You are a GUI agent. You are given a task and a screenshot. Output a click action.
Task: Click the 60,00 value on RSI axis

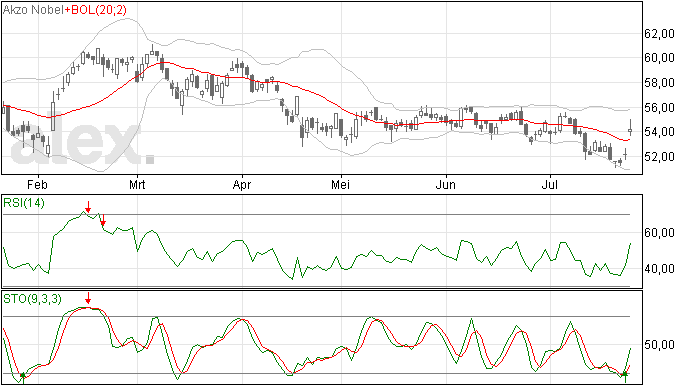pyautogui.click(x=659, y=232)
